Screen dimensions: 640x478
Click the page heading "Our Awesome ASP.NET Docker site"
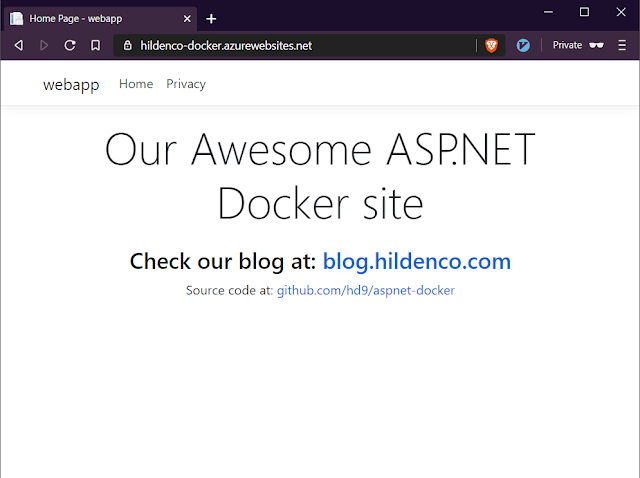[x=320, y=176]
